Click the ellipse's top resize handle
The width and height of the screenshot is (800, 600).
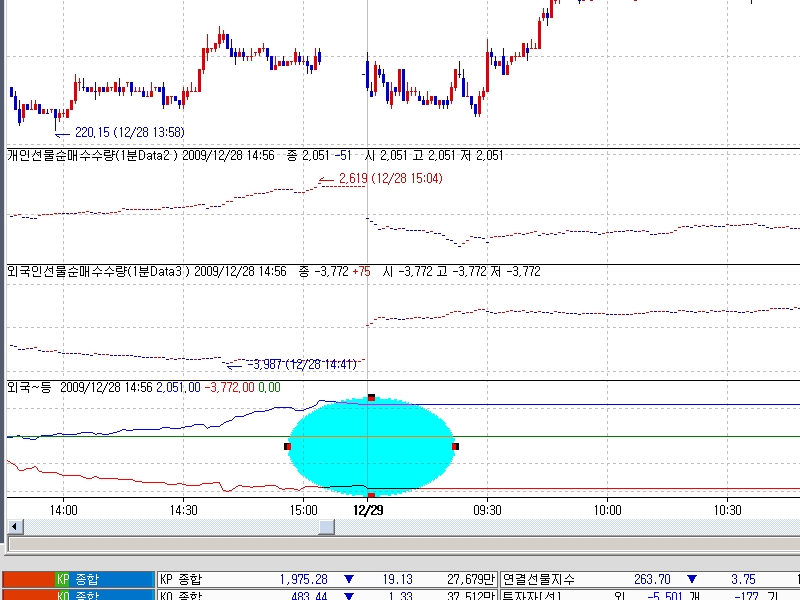(x=371, y=398)
